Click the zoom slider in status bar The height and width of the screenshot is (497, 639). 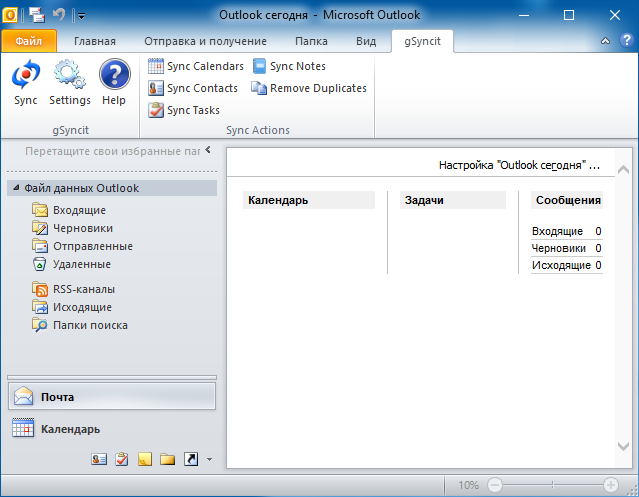coord(551,484)
